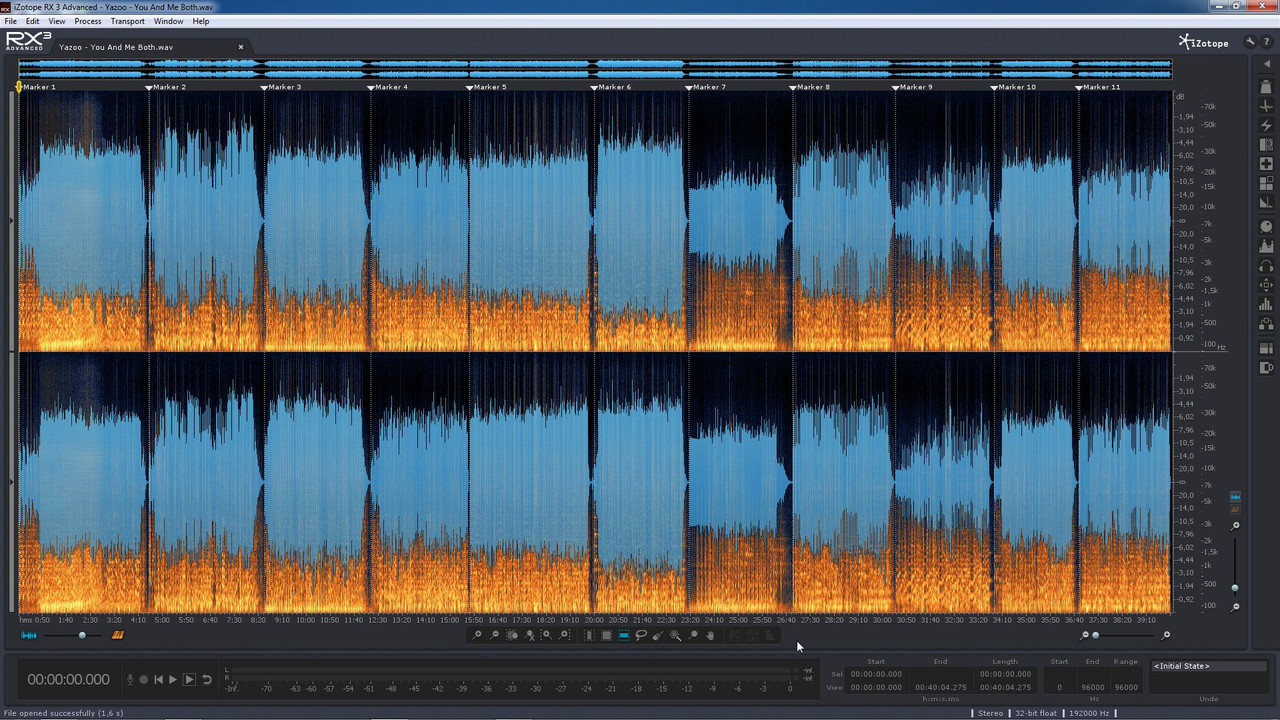
Task: Open the Remove Hum lightning icon
Action: click(x=1266, y=125)
